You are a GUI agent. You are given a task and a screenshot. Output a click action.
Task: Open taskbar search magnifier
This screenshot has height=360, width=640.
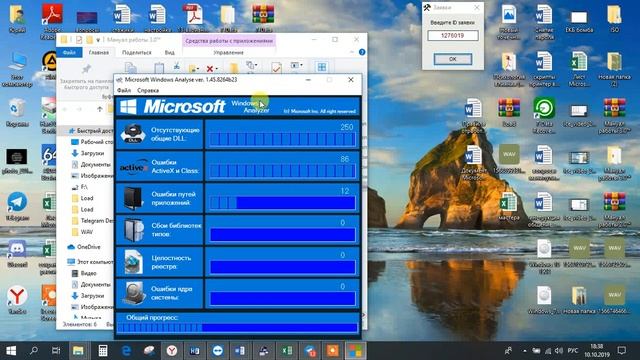pos(34,351)
